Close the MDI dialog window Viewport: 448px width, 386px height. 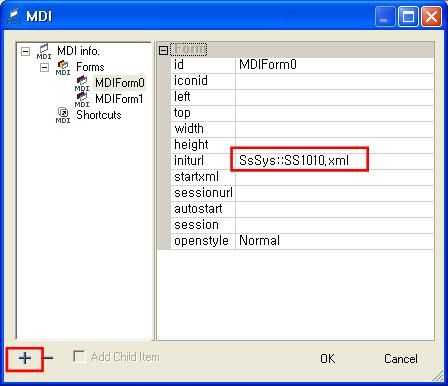coord(431,17)
